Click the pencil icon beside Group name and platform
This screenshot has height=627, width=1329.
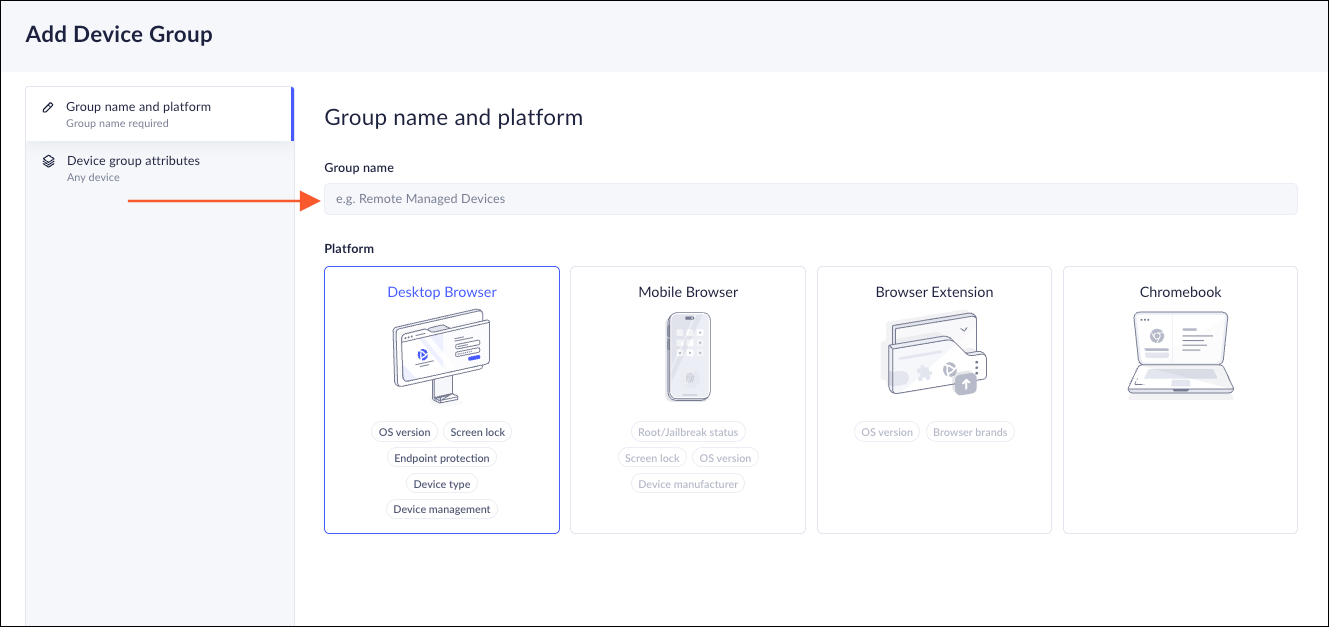[x=48, y=107]
